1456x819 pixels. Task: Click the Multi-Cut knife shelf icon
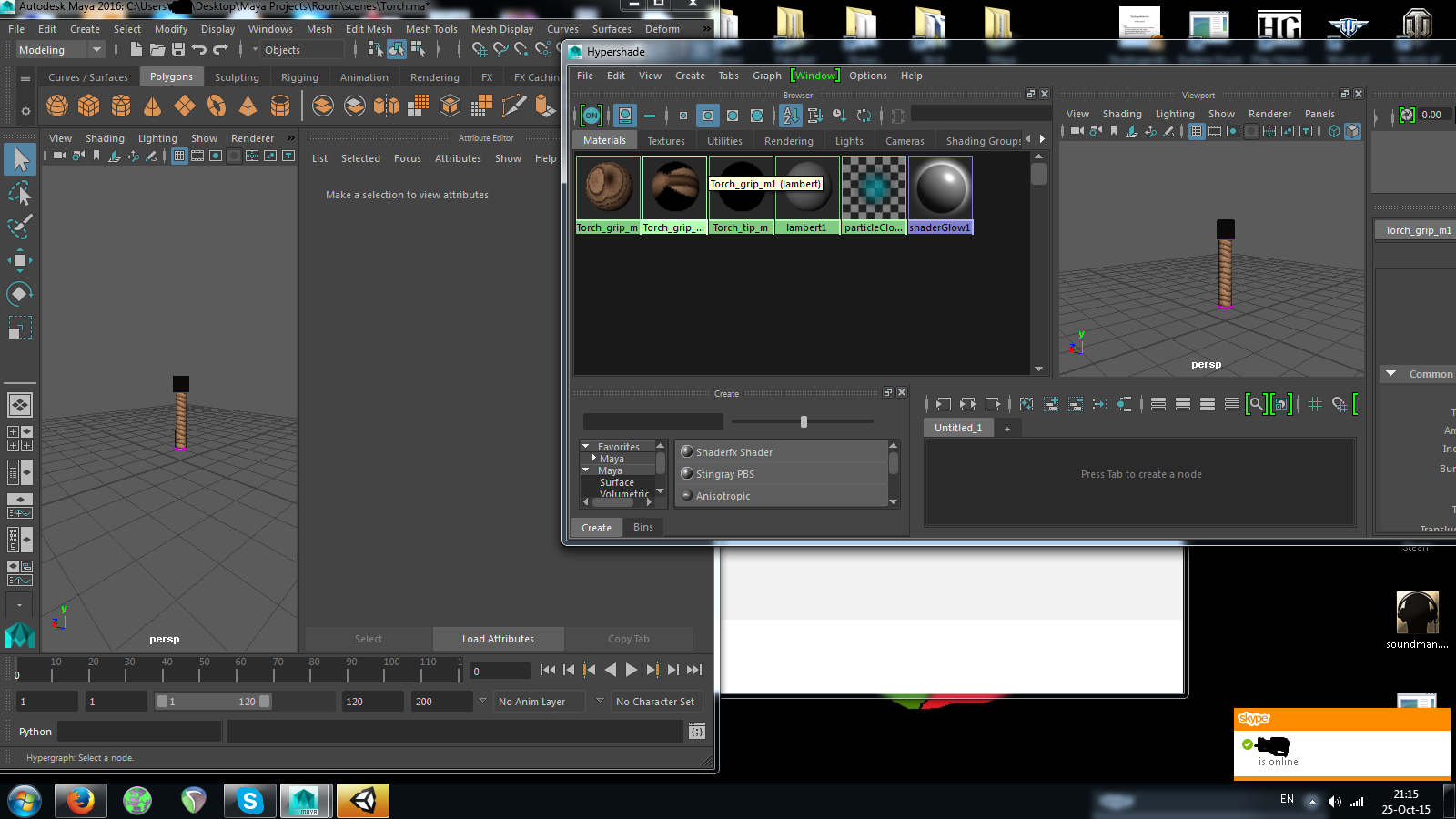point(514,106)
